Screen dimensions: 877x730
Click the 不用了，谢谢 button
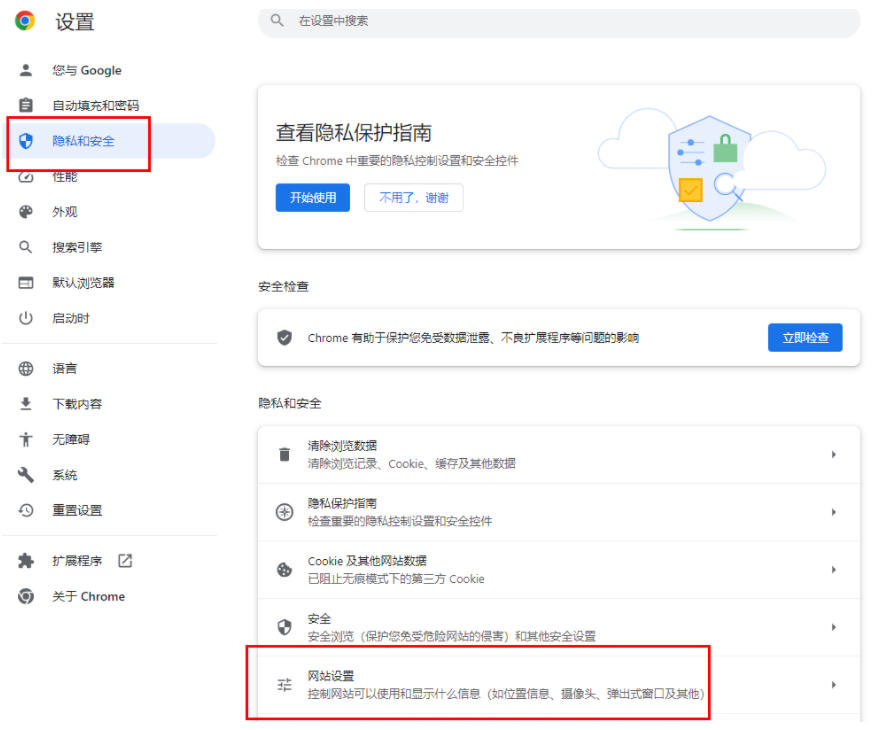pos(414,197)
